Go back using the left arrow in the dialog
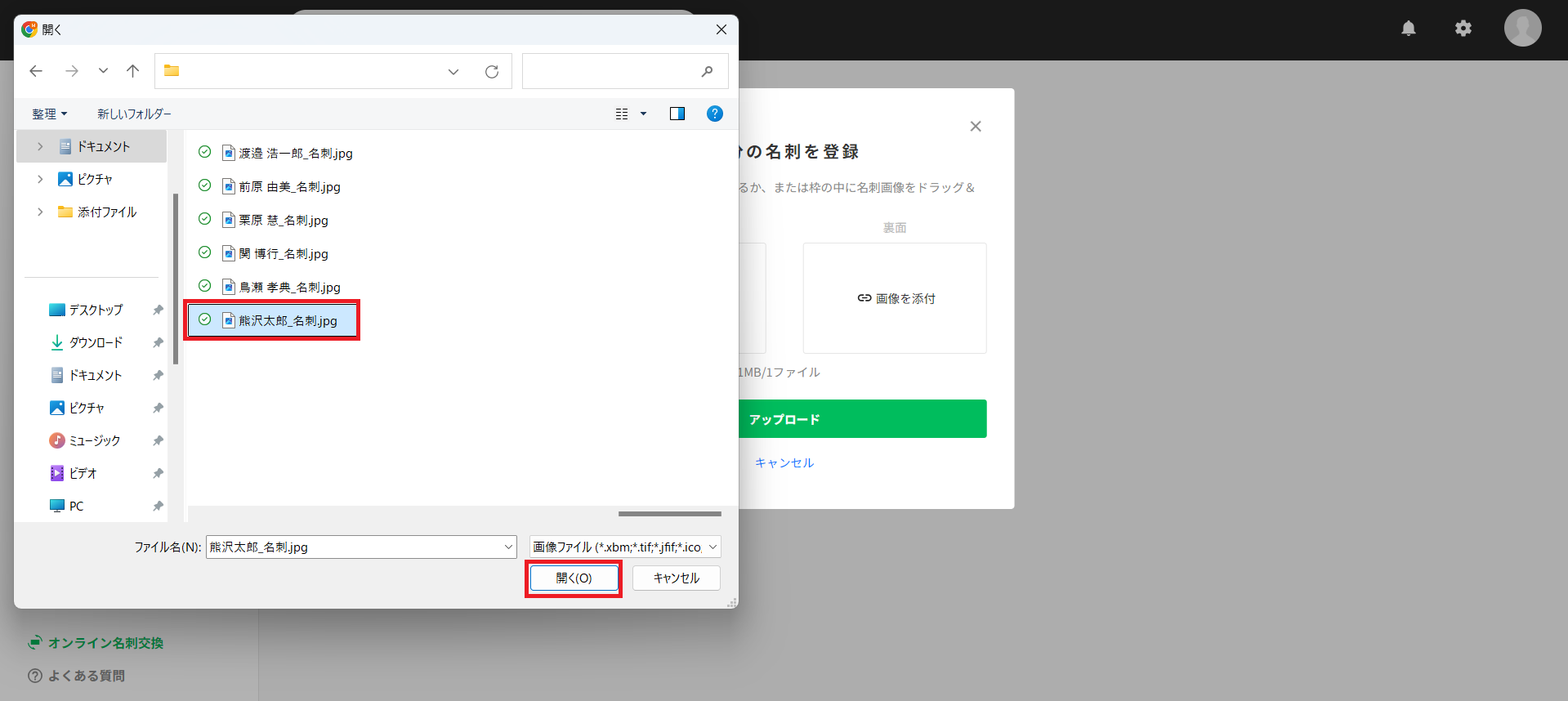 pos(36,71)
